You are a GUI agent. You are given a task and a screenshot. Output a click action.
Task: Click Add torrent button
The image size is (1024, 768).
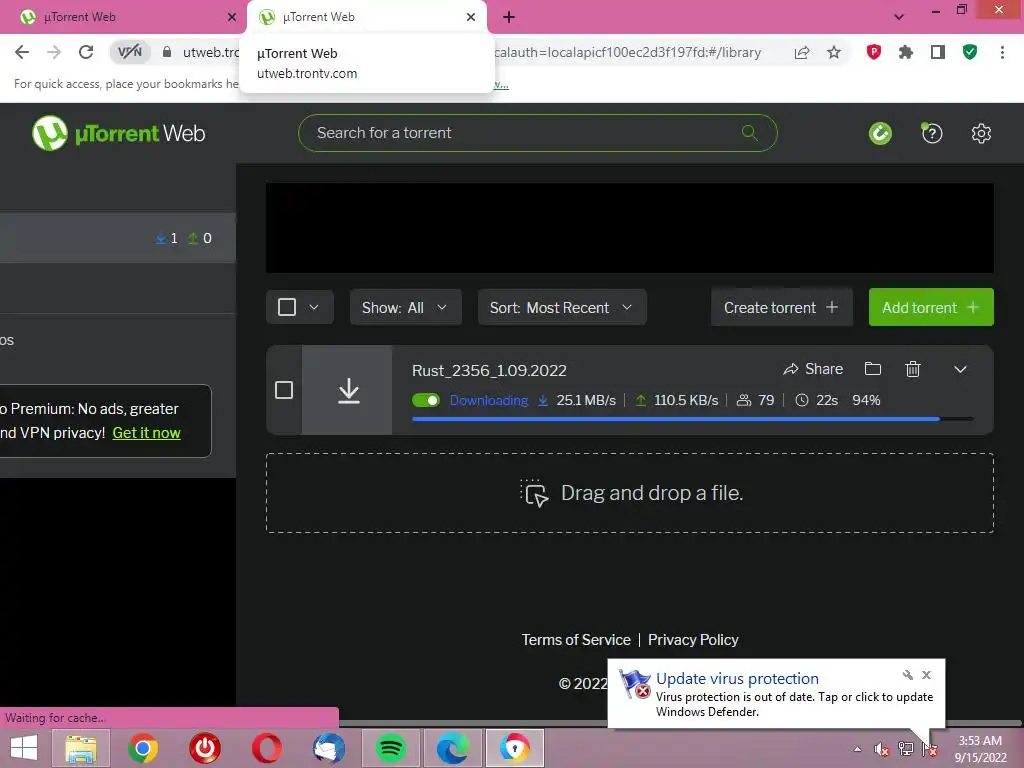931,307
